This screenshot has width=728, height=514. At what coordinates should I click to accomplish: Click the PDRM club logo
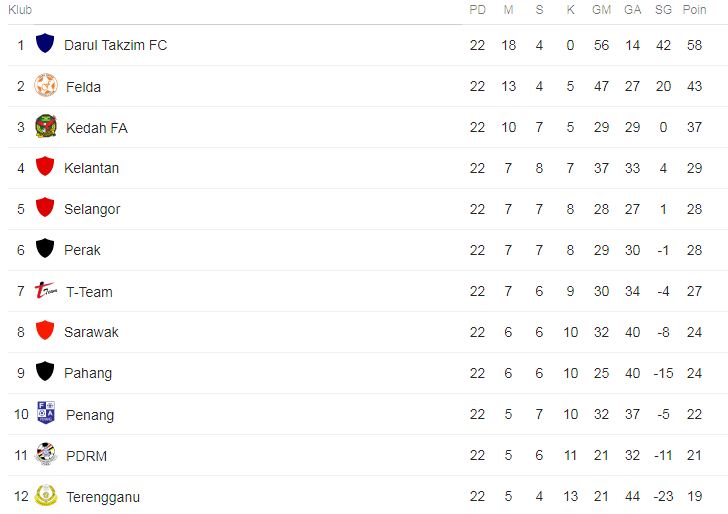(46, 455)
